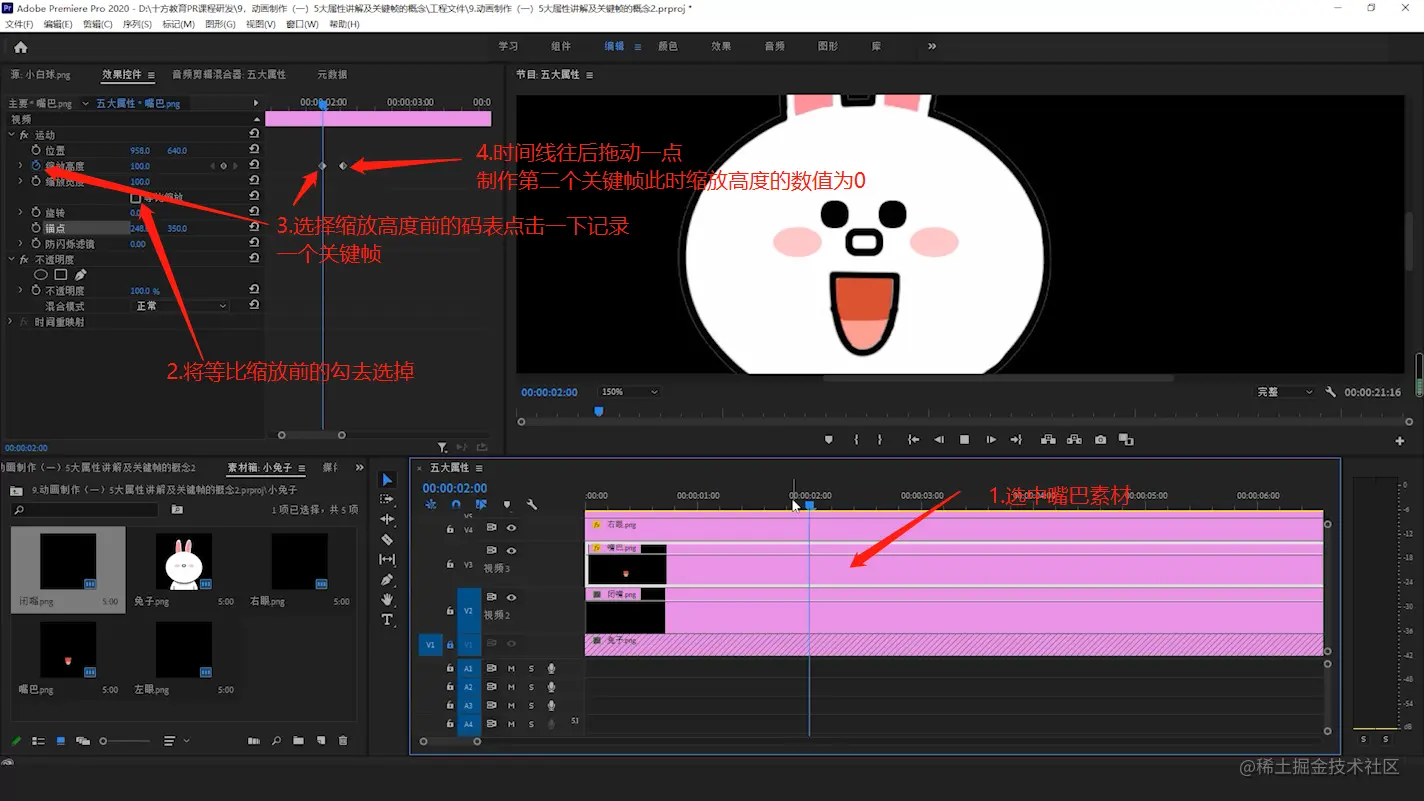This screenshot has height=801, width=1424.
Task: Toggle V3 track output eye
Action: 511,551
